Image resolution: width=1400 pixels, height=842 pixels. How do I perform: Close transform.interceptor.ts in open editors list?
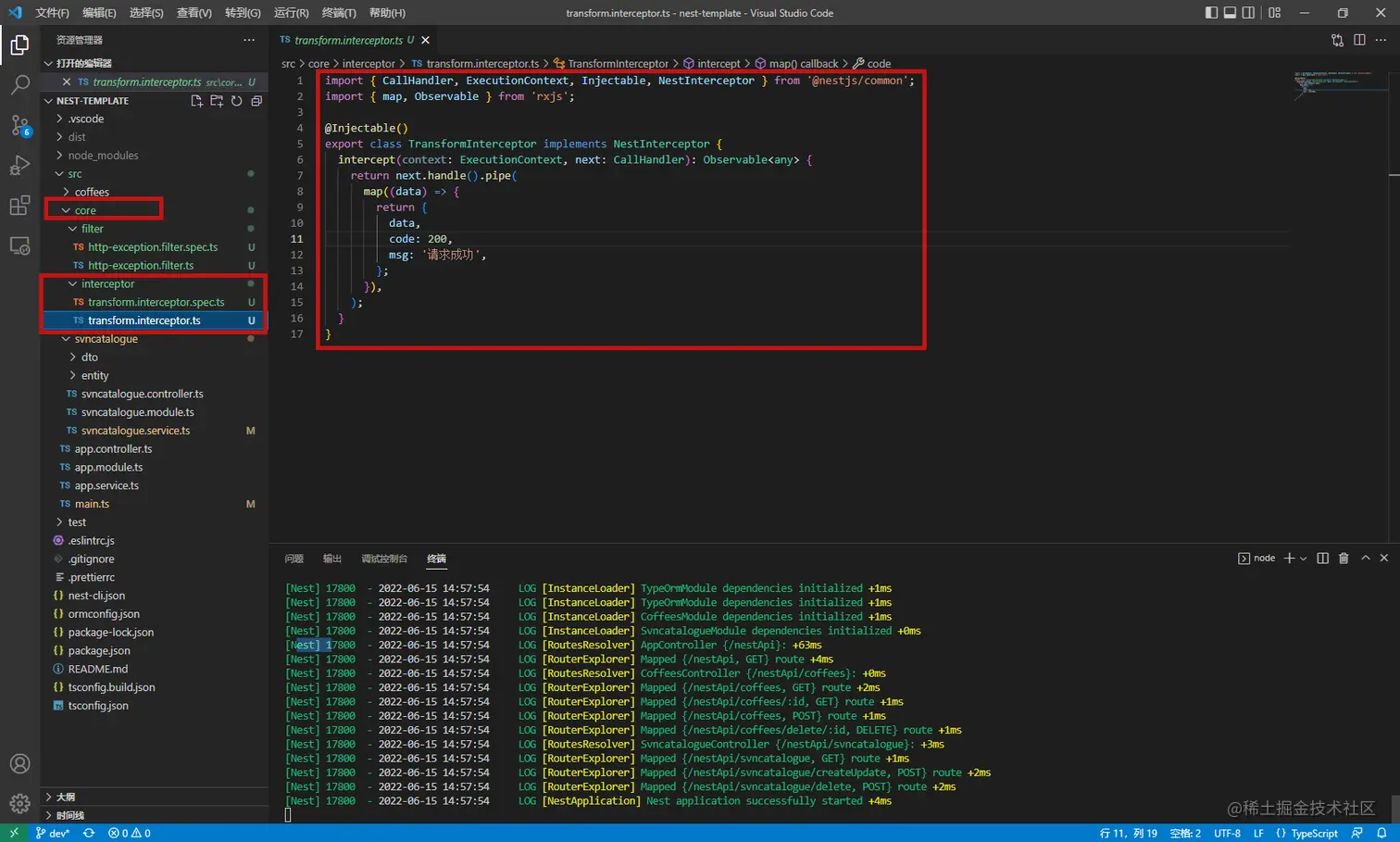coord(67,82)
